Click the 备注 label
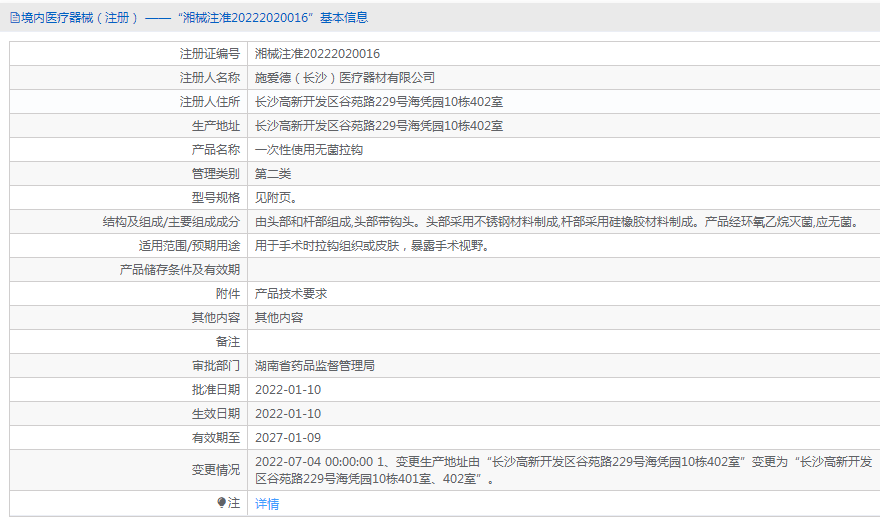This screenshot has height=520, width=880. (x=228, y=342)
